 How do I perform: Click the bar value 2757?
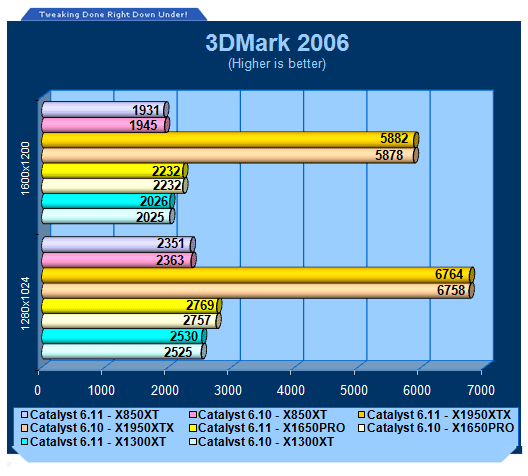click(197, 320)
